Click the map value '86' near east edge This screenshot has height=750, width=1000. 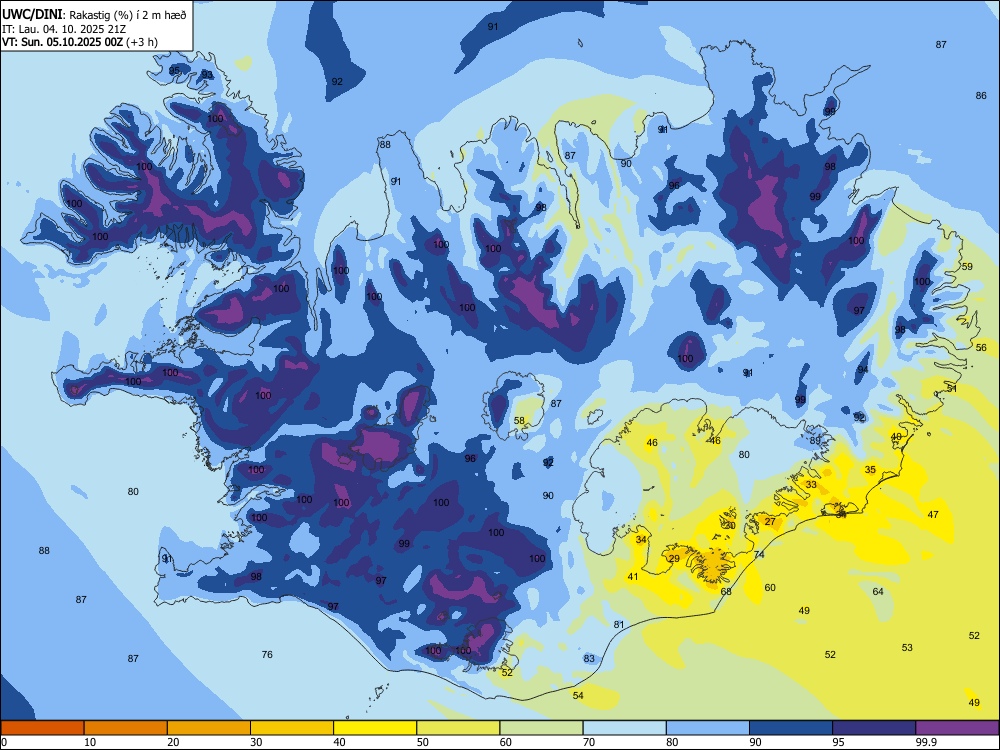pyautogui.click(x=981, y=96)
